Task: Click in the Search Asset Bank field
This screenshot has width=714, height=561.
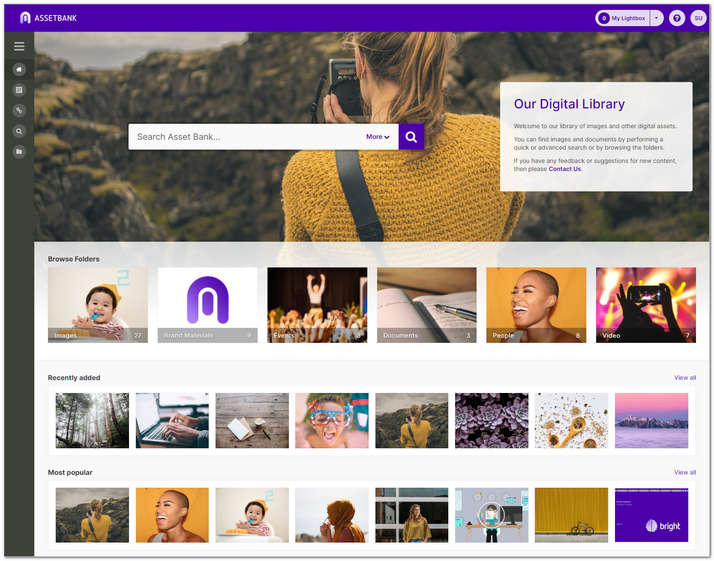Action: point(245,137)
